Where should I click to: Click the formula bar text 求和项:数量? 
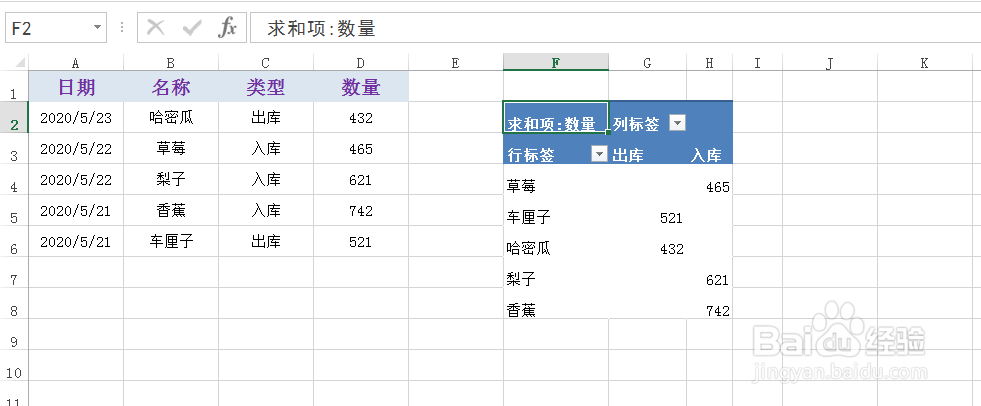tap(322, 28)
